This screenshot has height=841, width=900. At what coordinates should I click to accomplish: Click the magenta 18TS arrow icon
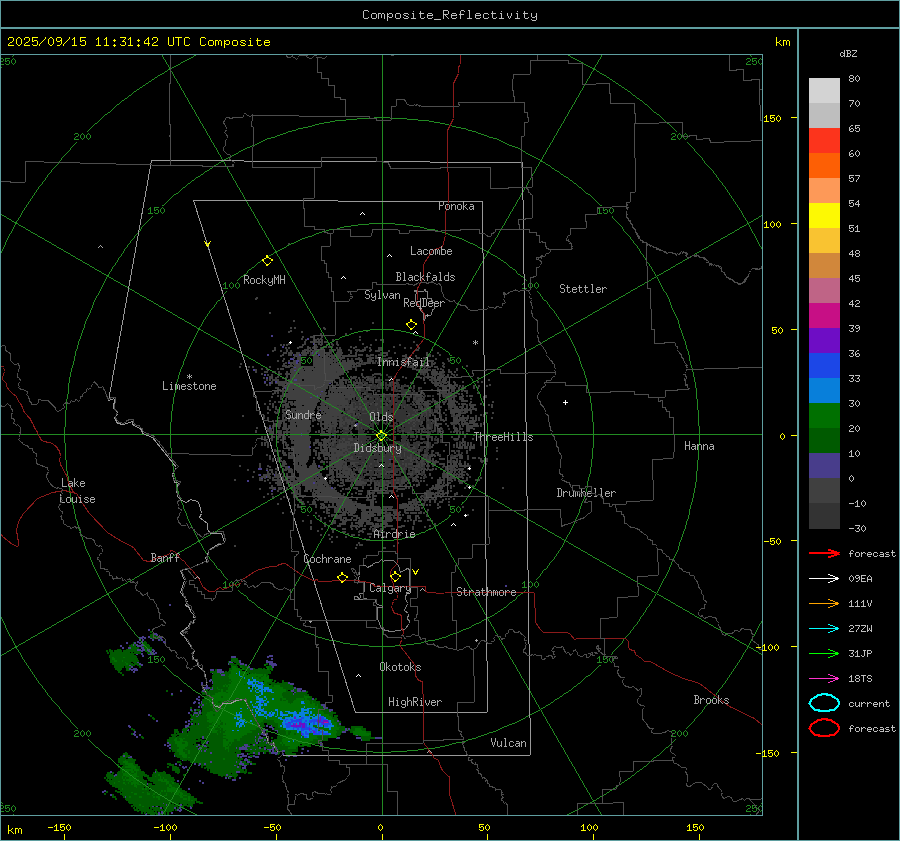824,679
